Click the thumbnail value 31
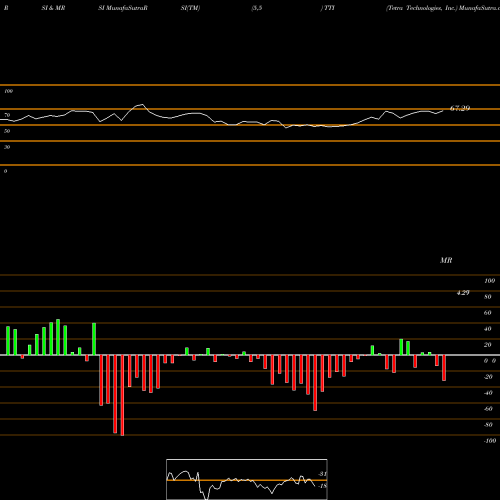The height and width of the screenshot is (500, 500). pos(323,474)
